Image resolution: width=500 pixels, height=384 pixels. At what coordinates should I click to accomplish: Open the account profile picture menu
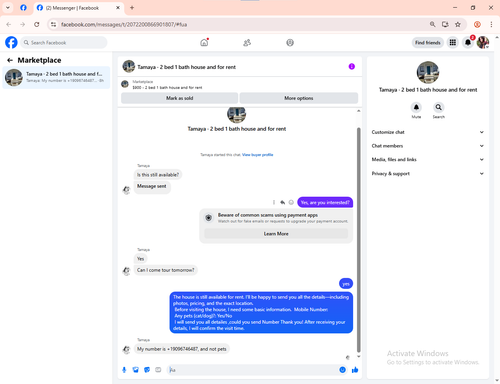483,43
